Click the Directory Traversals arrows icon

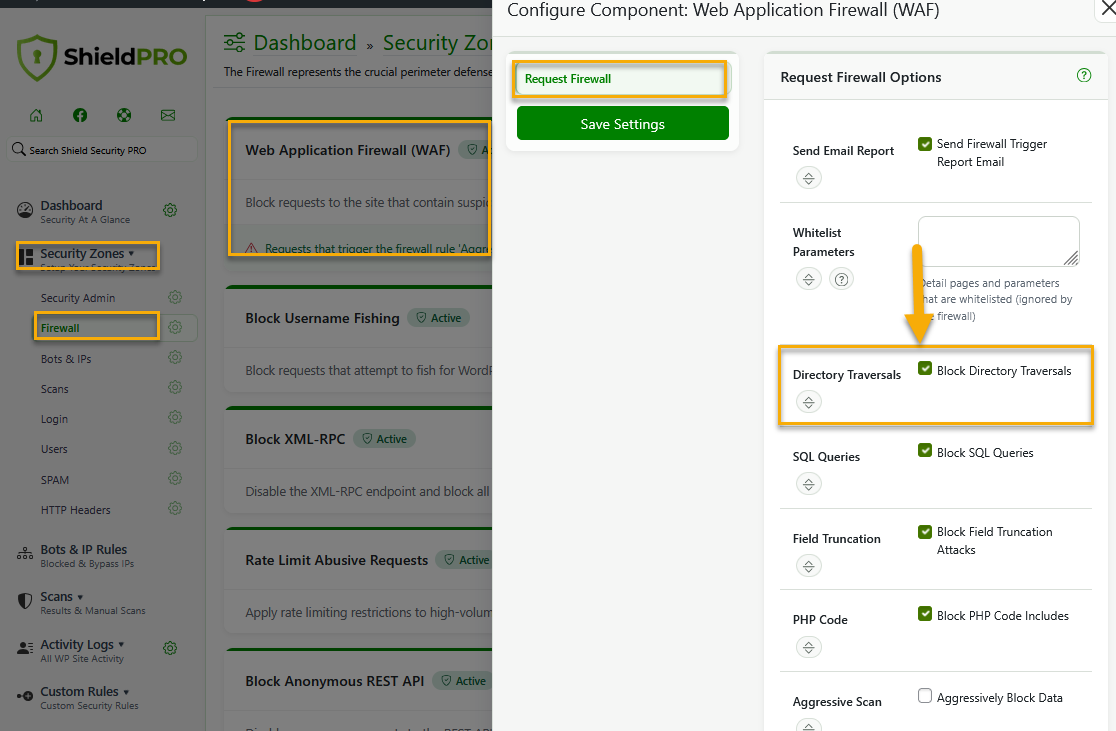809,402
